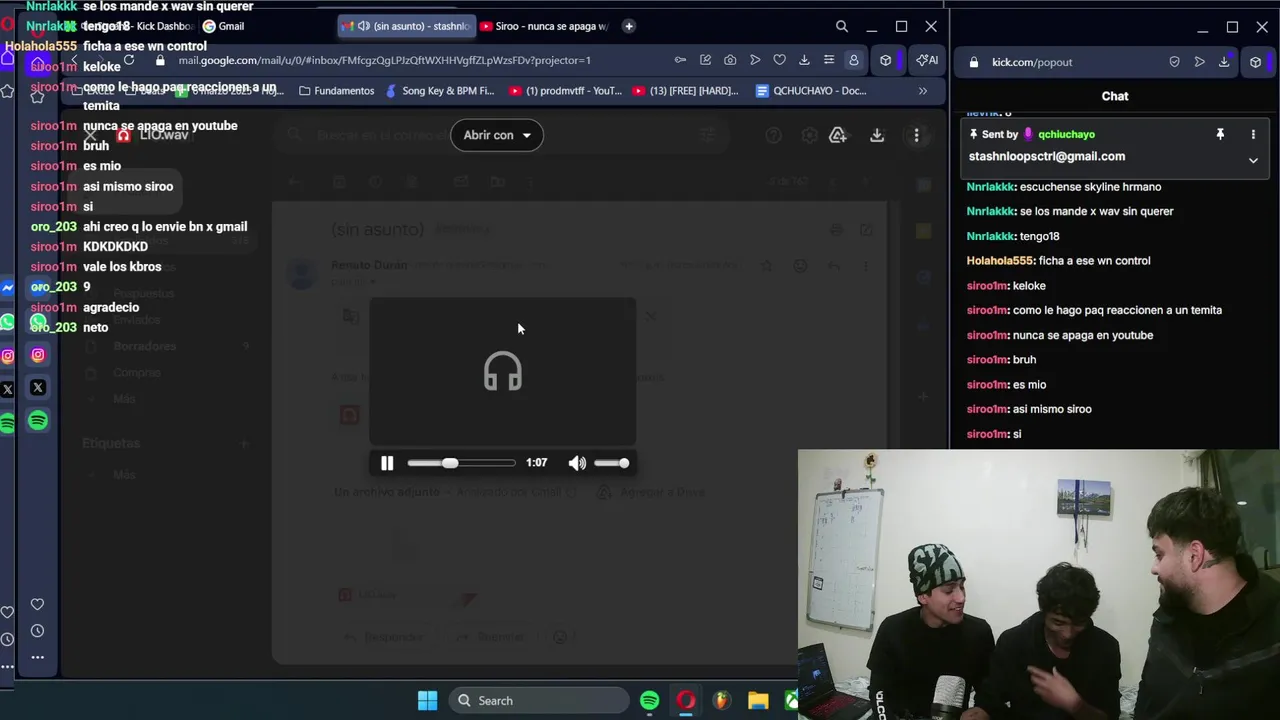Open the Aria AI assistant button
Screen dimensions: 1280x720
tap(927, 60)
